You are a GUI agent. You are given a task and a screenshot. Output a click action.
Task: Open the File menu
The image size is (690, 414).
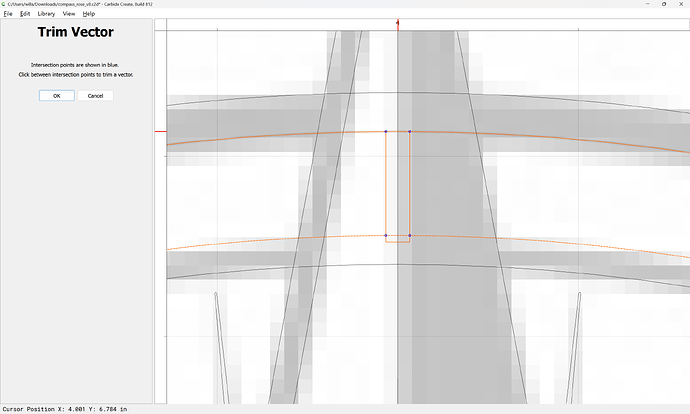click(x=8, y=14)
